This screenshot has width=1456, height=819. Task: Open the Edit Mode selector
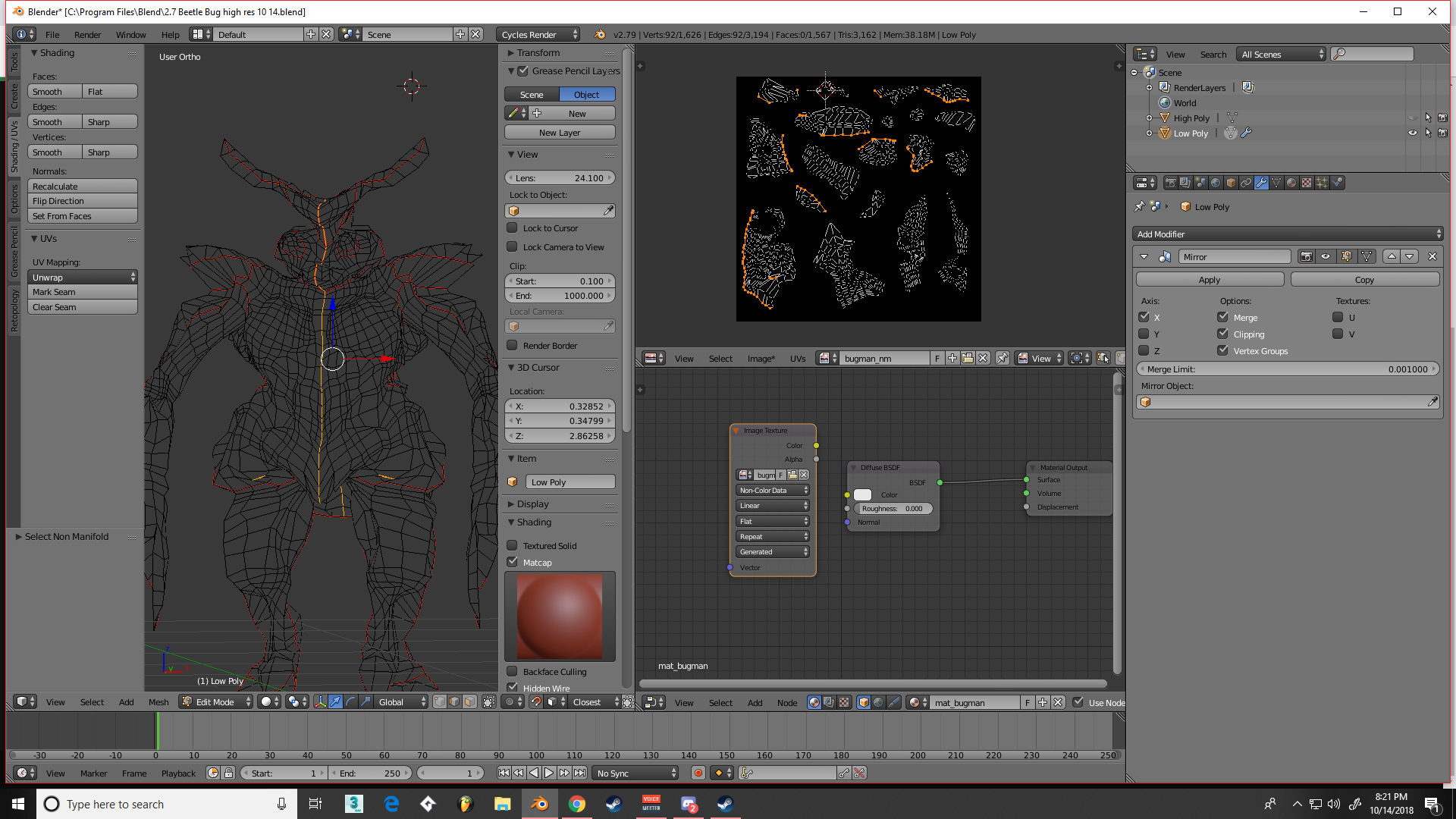point(215,702)
